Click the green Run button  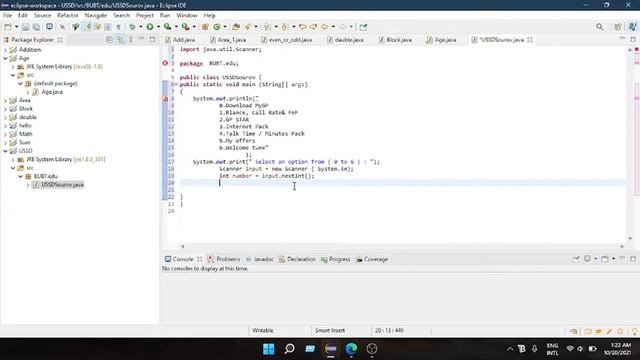coord(150,27)
